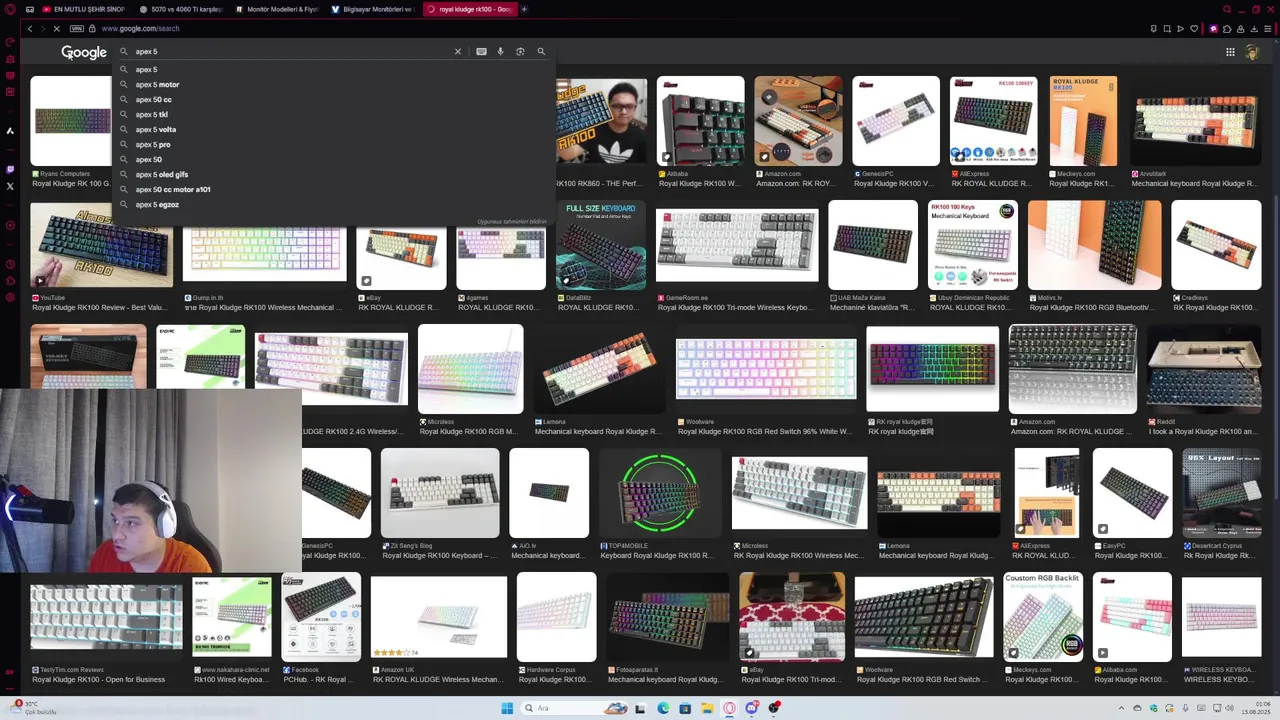The width and height of the screenshot is (1280, 720).
Task: Open the Mechkeys.com Royal Kludge image in the top row
Action: 1083,120
